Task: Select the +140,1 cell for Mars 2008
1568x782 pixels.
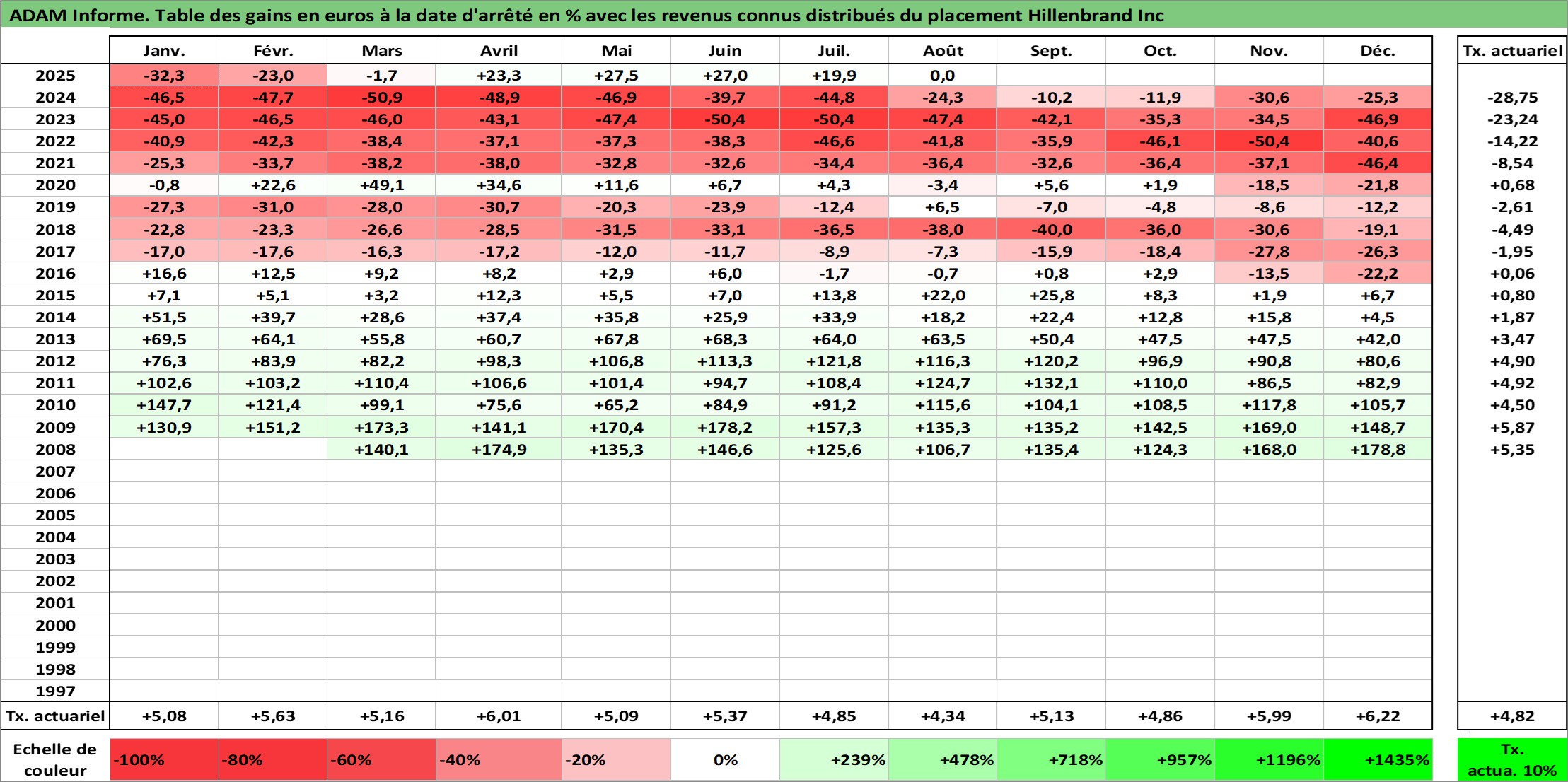Action: (381, 449)
